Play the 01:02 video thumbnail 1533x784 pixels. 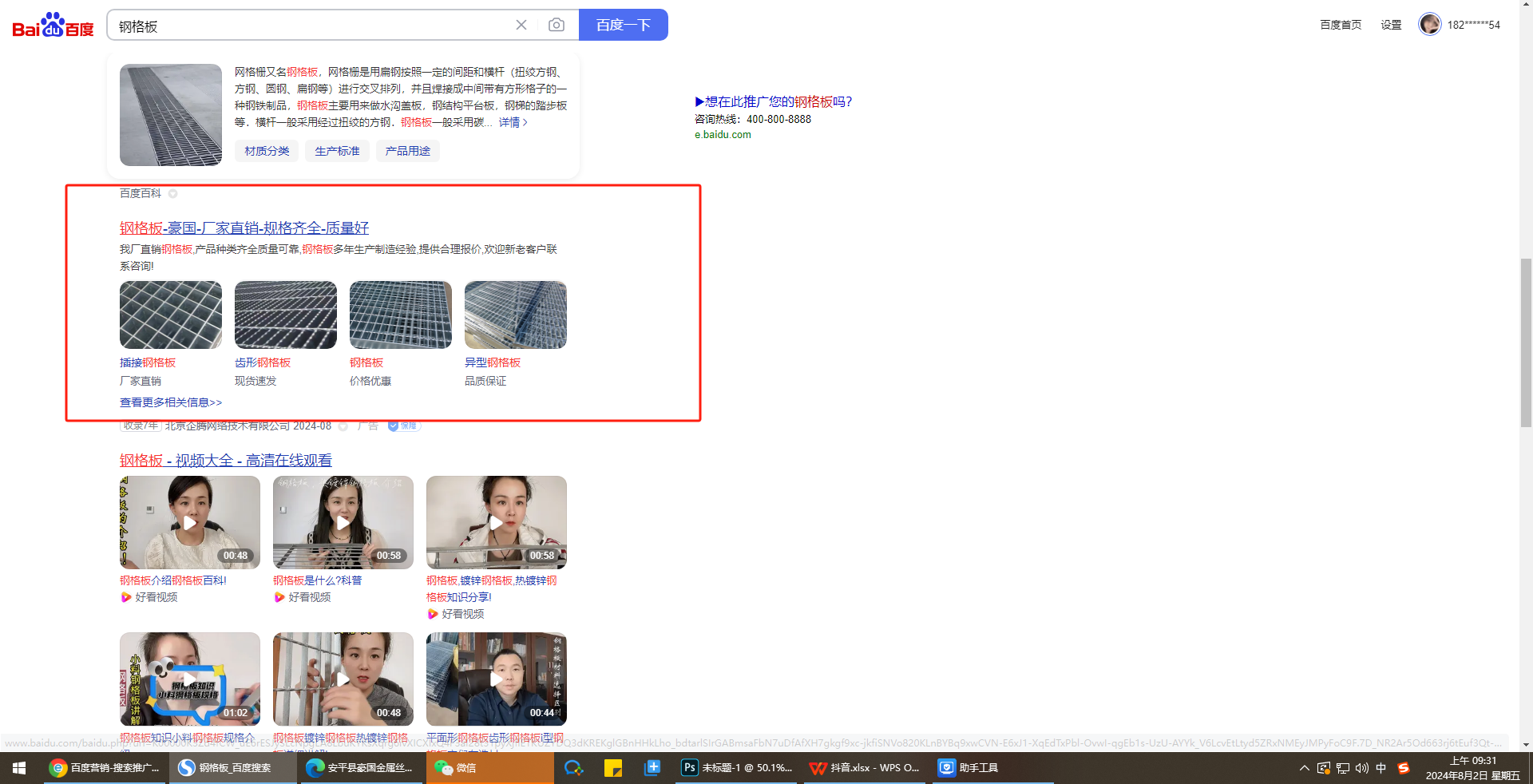coord(190,679)
